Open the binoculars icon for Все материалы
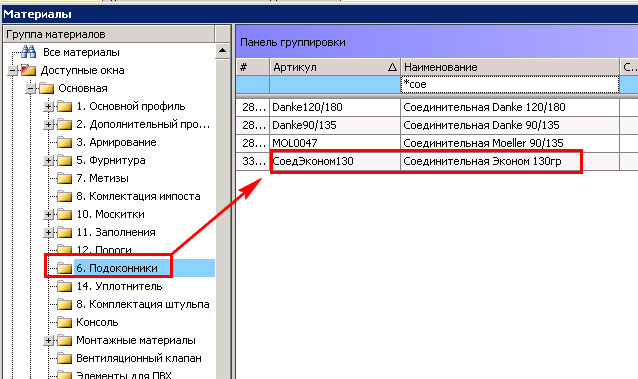638x379 pixels. [28, 52]
